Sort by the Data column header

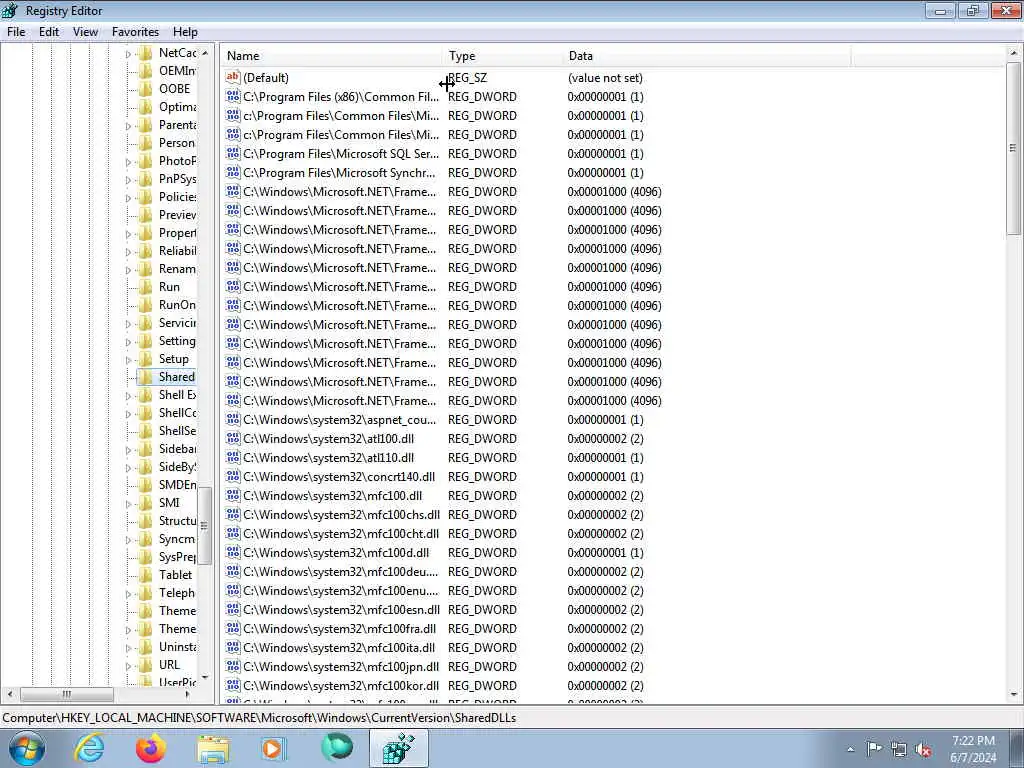point(707,56)
